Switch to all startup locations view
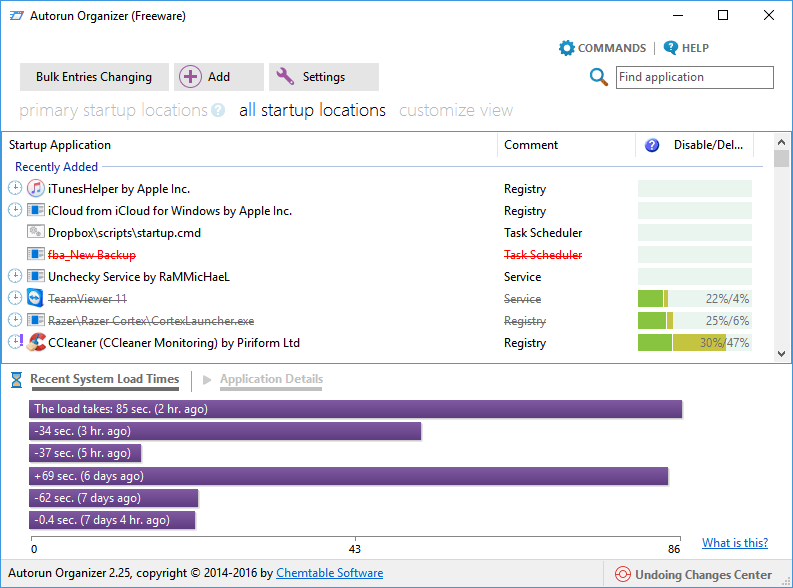 point(312,110)
